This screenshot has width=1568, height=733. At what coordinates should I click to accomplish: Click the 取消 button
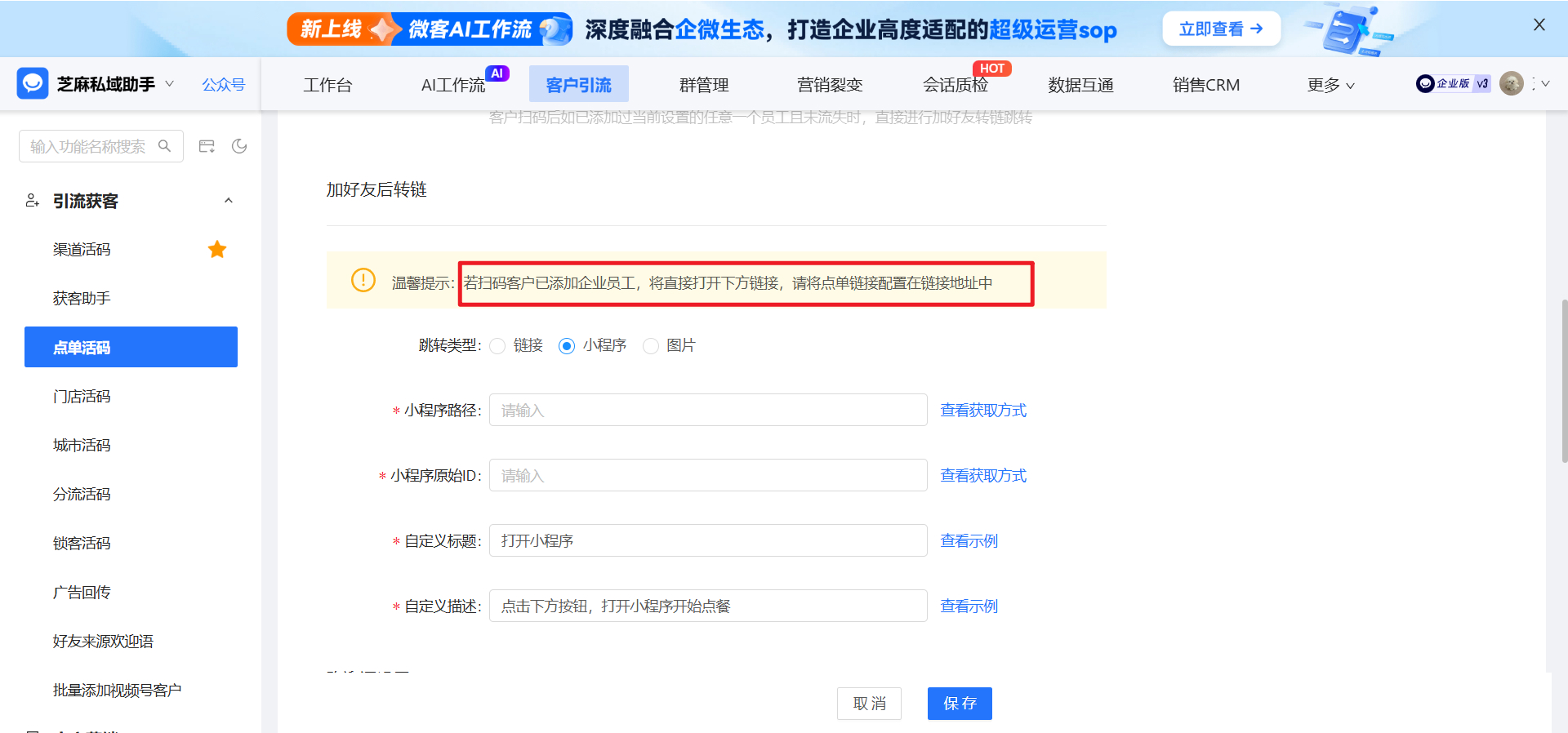(x=869, y=704)
